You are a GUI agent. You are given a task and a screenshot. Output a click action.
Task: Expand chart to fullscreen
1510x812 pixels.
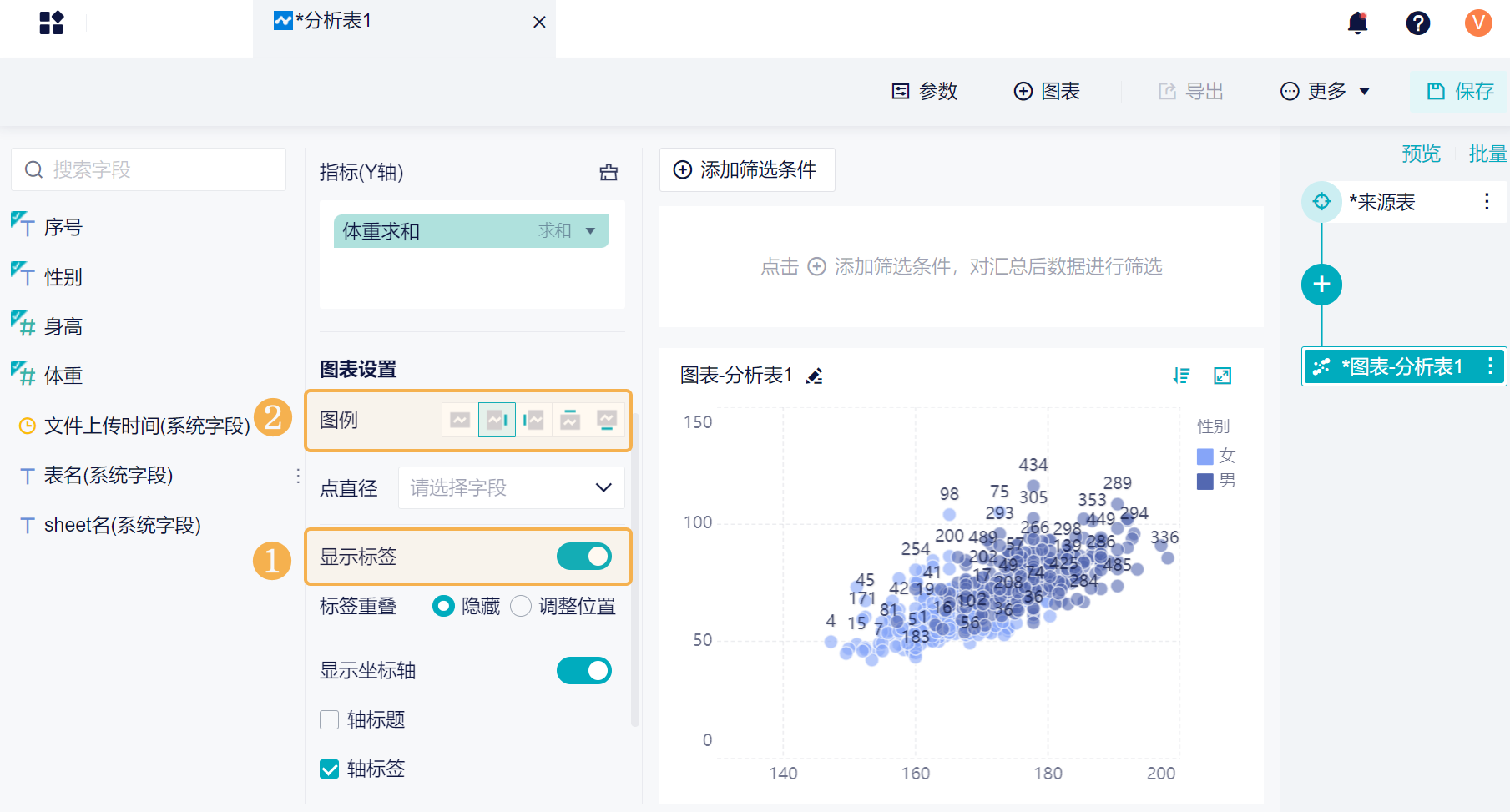click(1223, 376)
